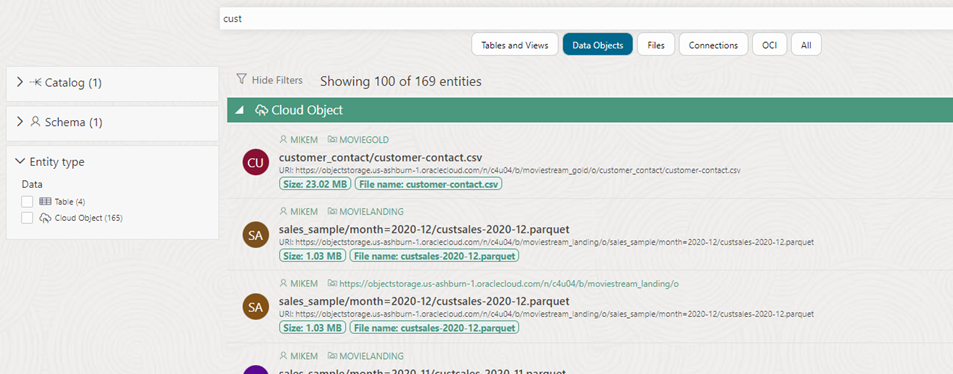
Task: Click the Hide Filters funnel icon
Action: (242, 80)
